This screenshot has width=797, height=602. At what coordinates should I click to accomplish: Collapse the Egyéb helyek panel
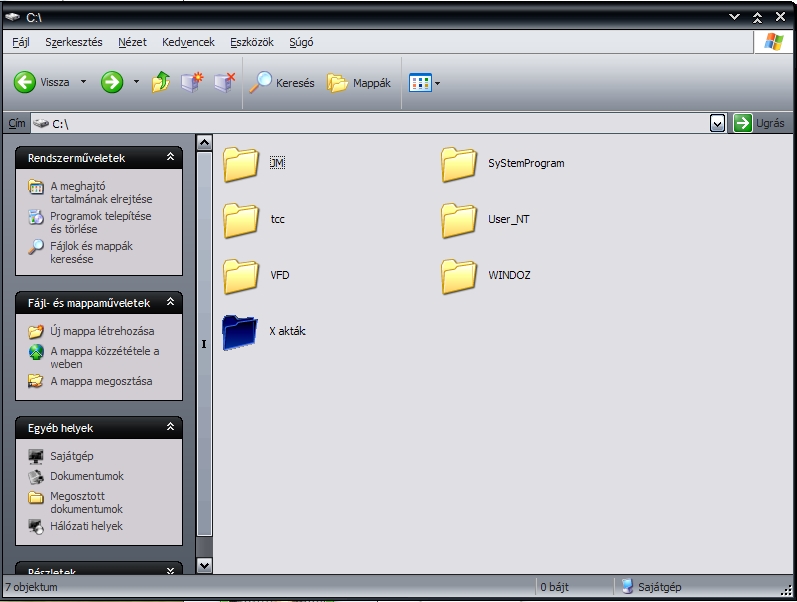pyautogui.click(x=170, y=427)
